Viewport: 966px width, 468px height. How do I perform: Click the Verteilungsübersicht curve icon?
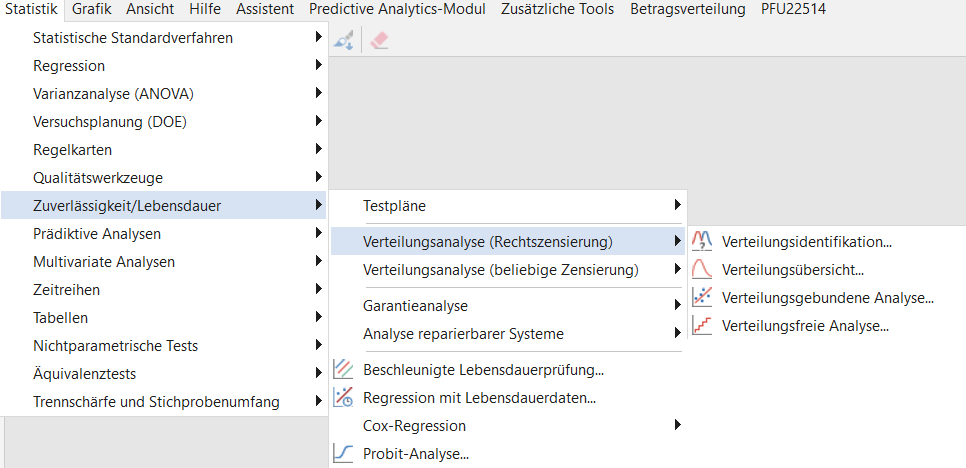702,270
